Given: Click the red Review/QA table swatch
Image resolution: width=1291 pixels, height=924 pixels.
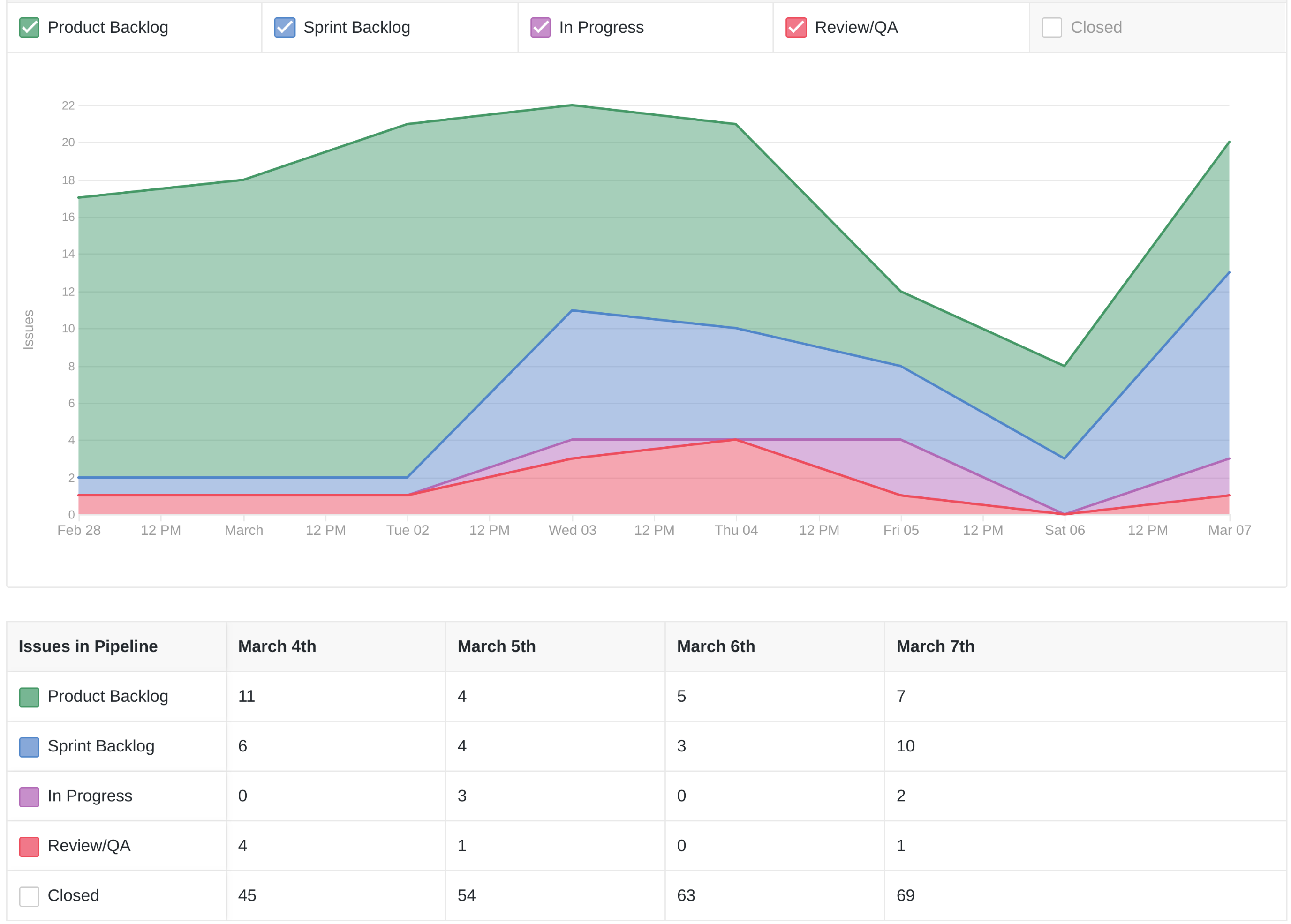Looking at the screenshot, I should [29, 846].
